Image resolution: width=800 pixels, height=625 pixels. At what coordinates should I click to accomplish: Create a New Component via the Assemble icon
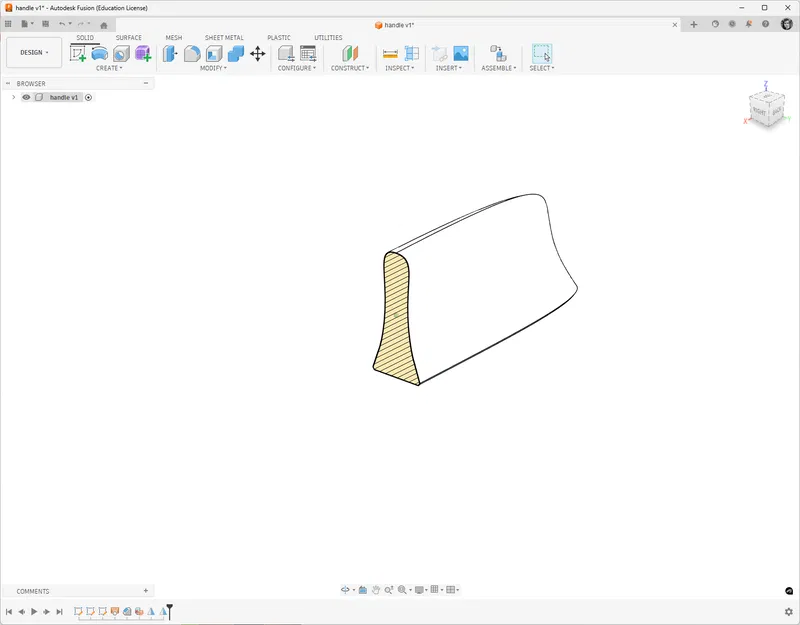(x=497, y=55)
